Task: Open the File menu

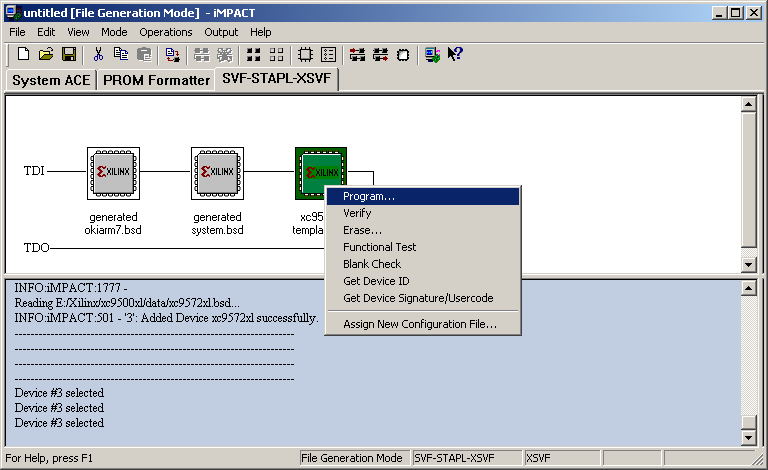Action: (17, 32)
